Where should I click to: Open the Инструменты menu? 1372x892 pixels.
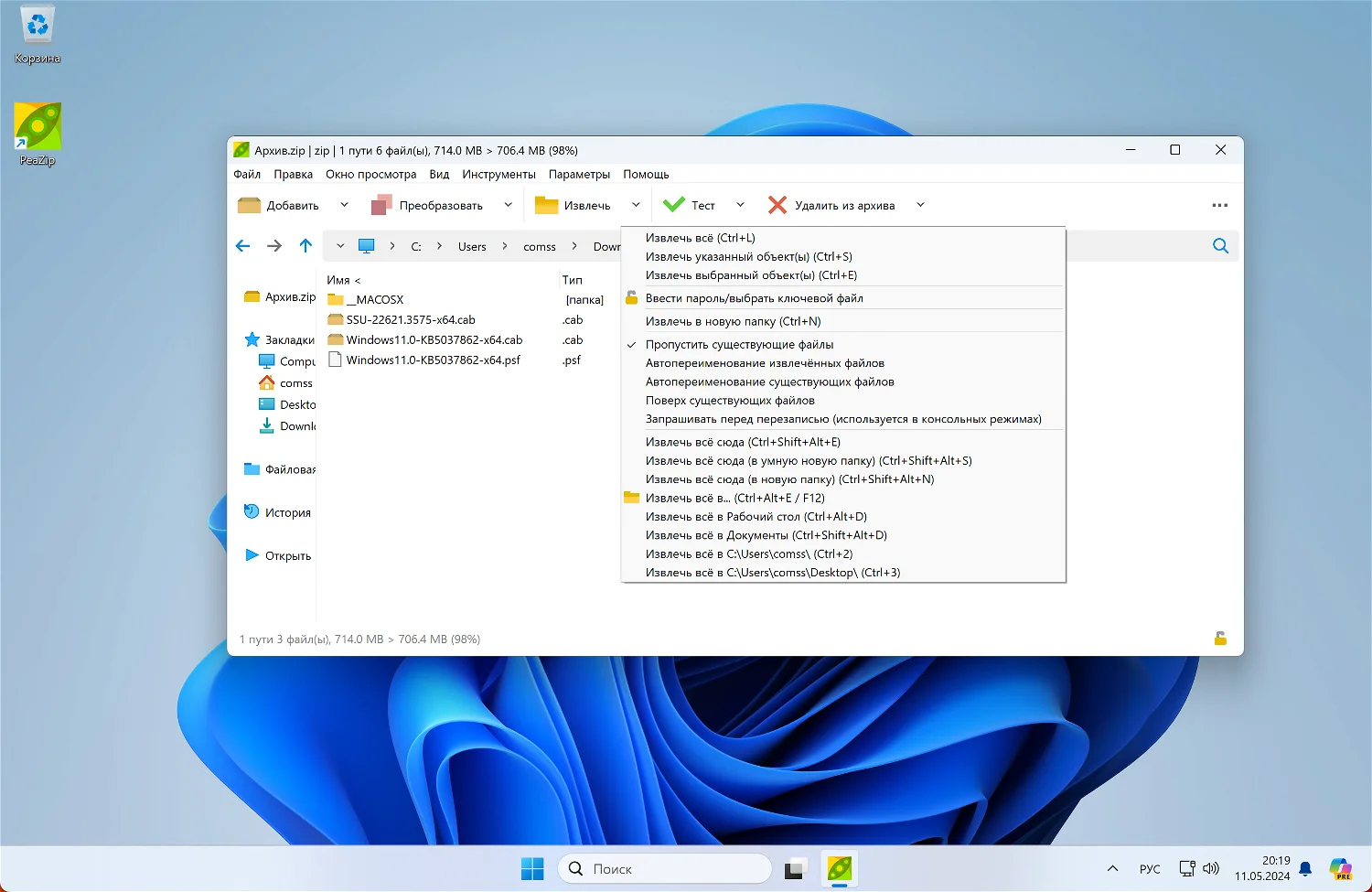point(498,174)
